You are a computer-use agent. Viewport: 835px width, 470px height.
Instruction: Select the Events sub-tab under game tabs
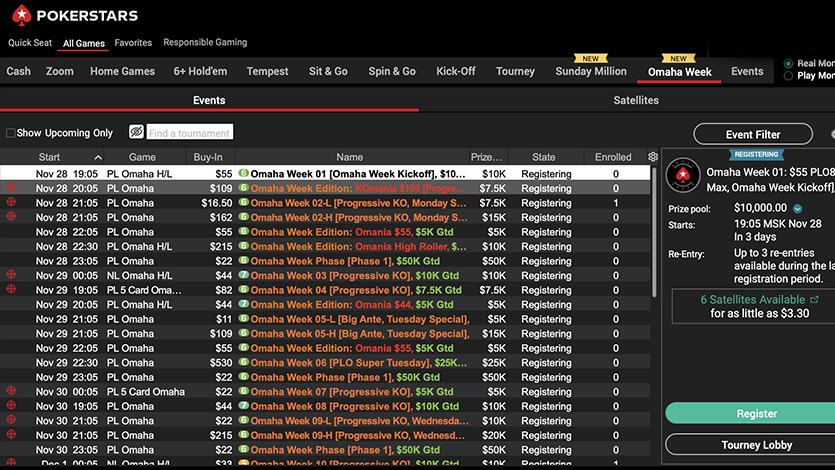(209, 100)
